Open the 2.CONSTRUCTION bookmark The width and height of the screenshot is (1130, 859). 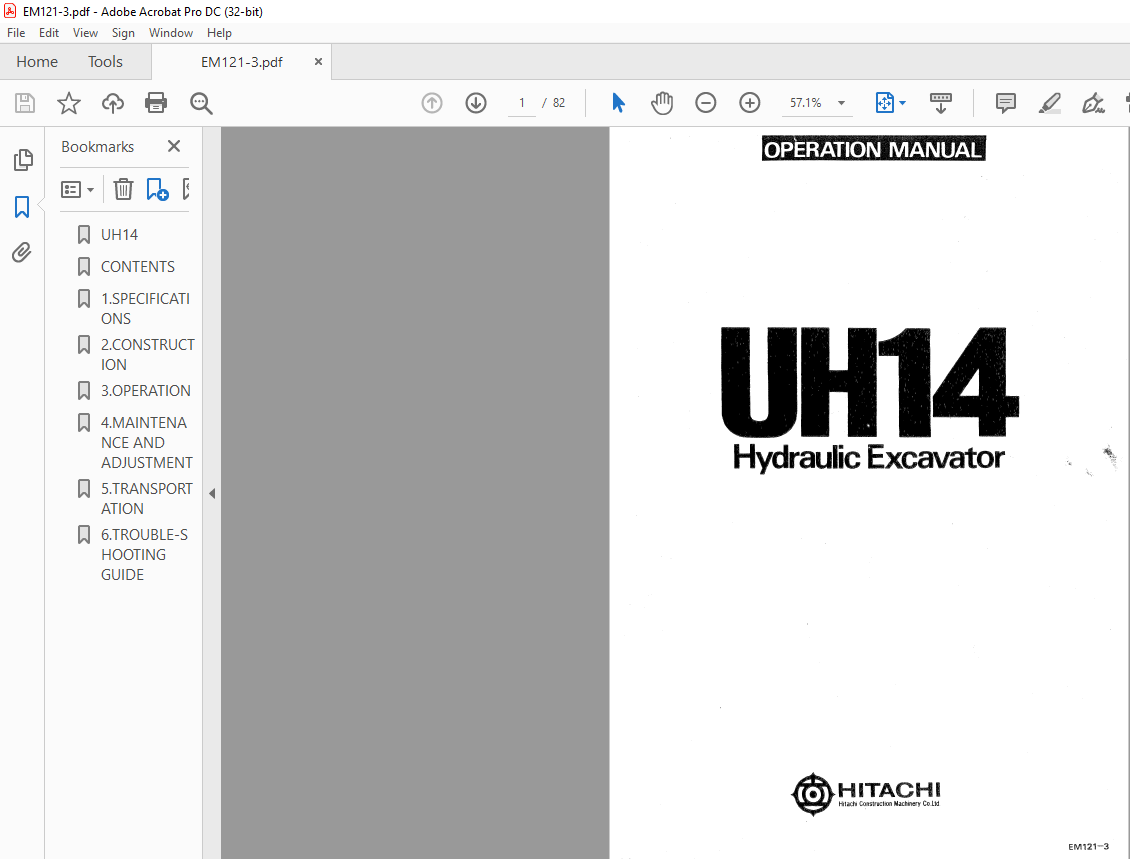point(147,355)
